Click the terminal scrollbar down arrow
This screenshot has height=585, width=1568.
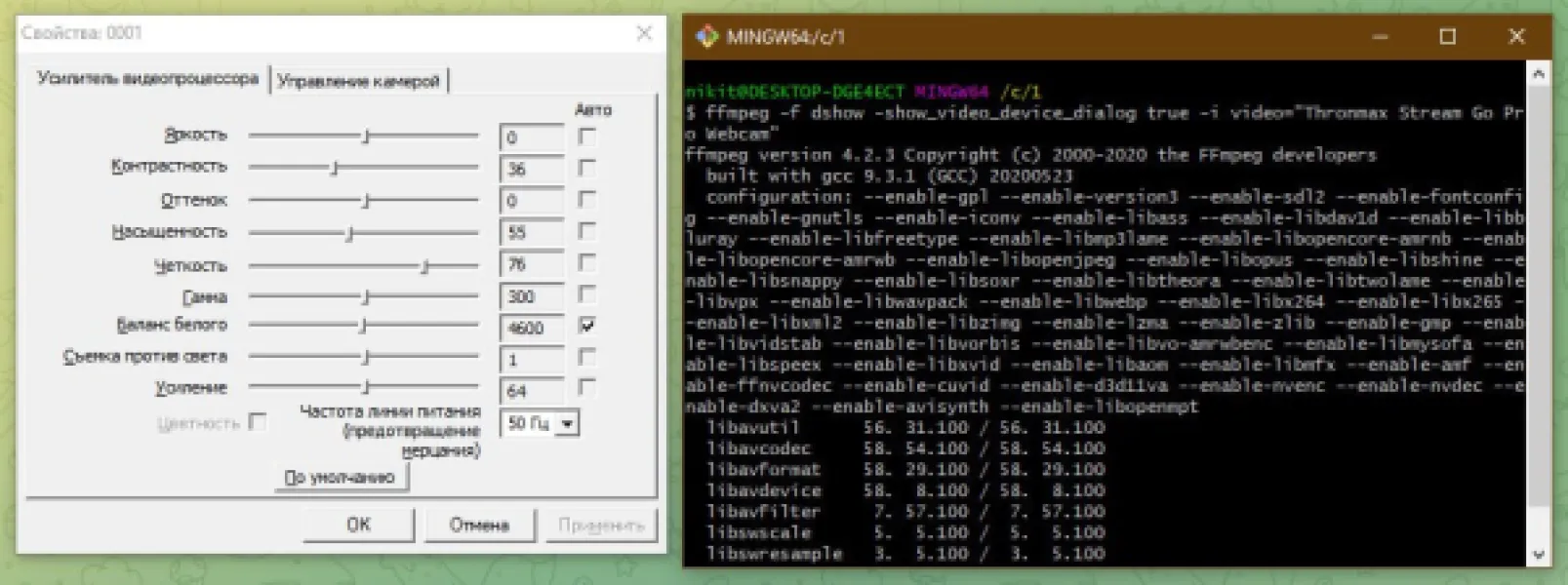click(1539, 555)
